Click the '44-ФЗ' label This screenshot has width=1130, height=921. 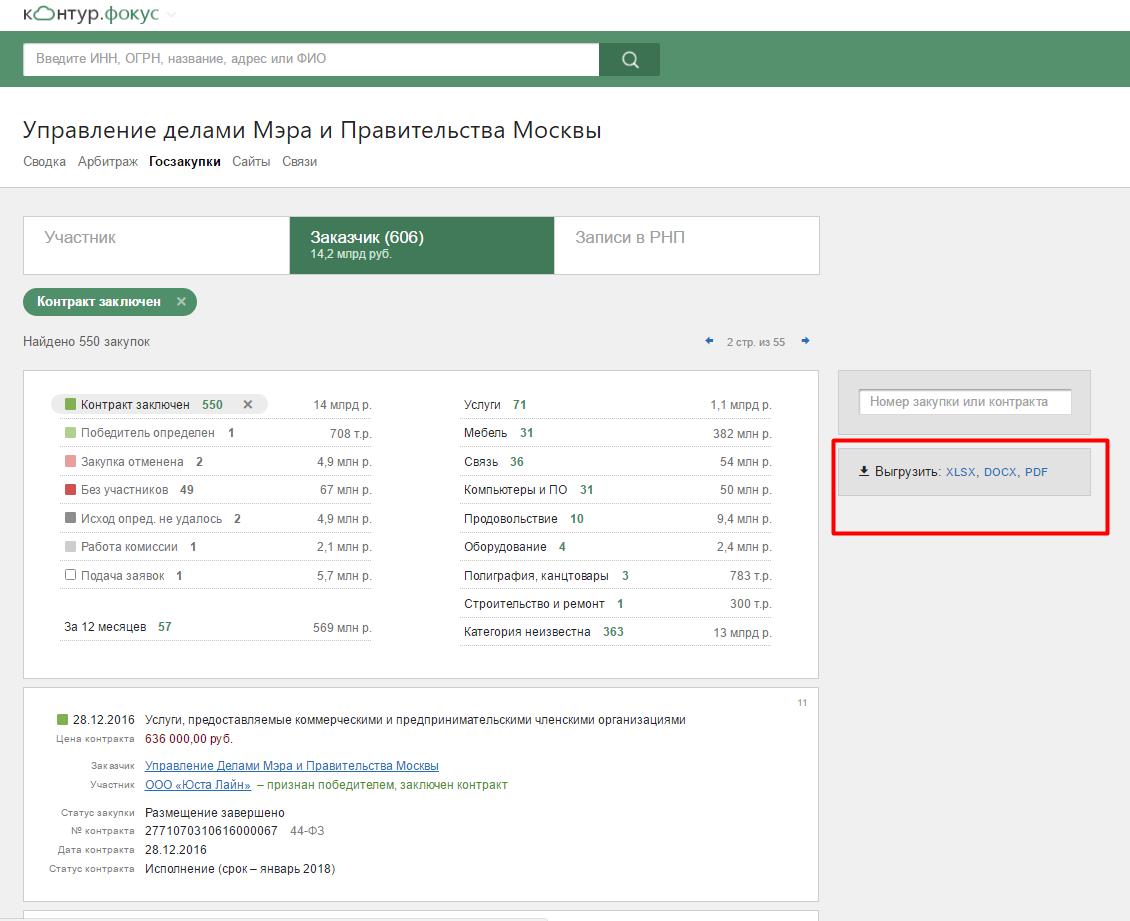click(307, 831)
